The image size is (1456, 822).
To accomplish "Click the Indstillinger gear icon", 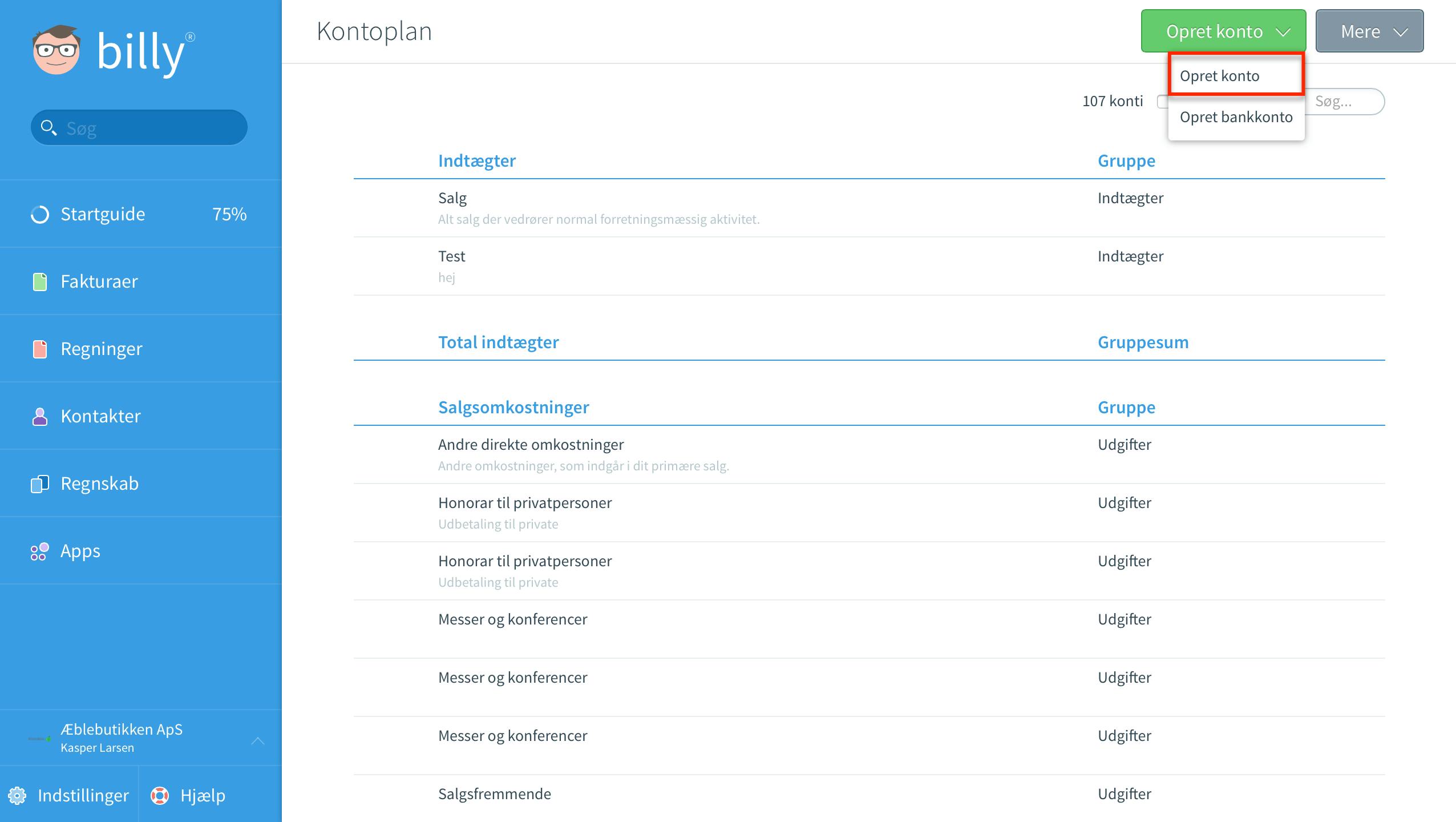I will click(x=17, y=796).
